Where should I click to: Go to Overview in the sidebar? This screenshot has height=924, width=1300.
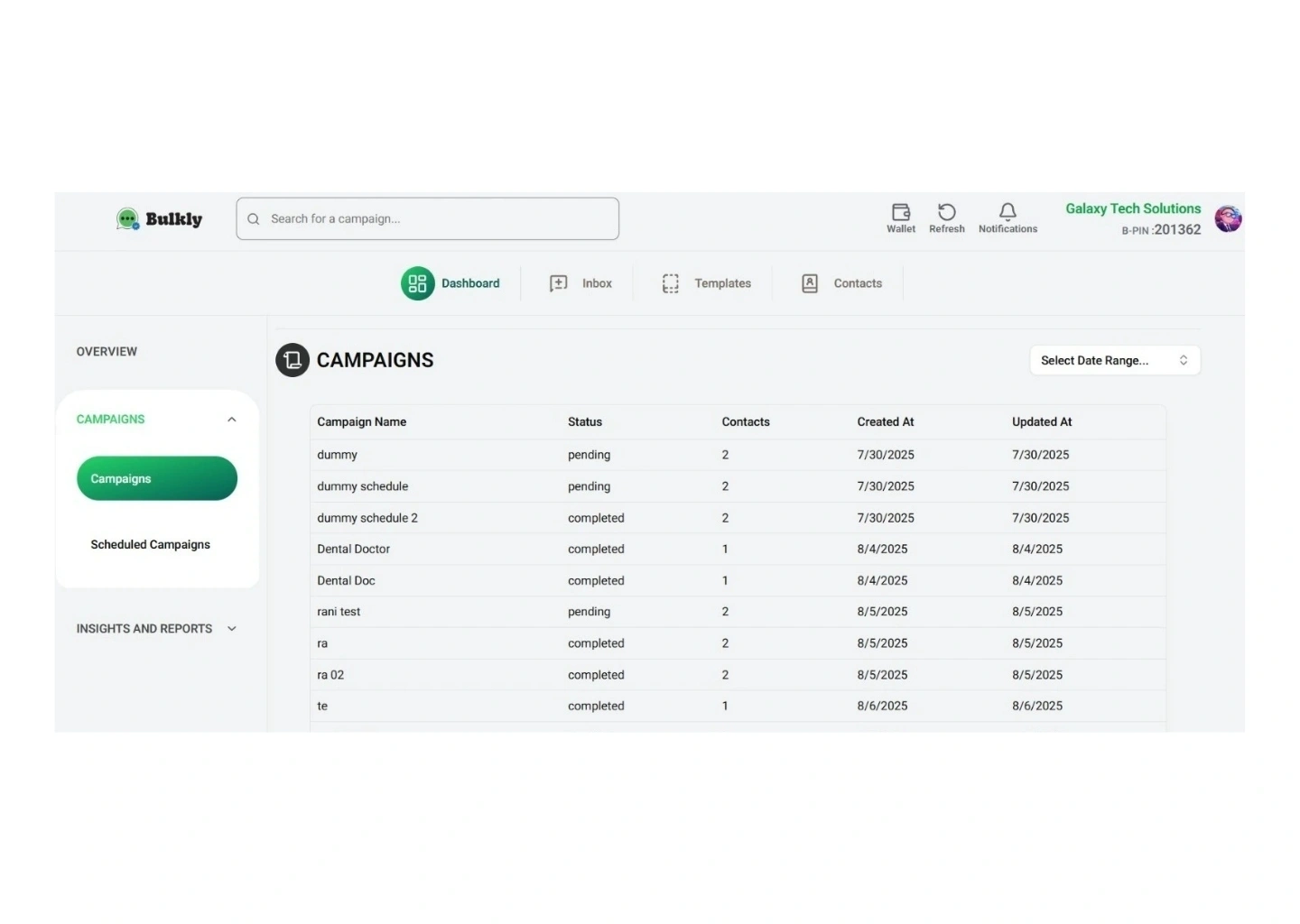(107, 352)
